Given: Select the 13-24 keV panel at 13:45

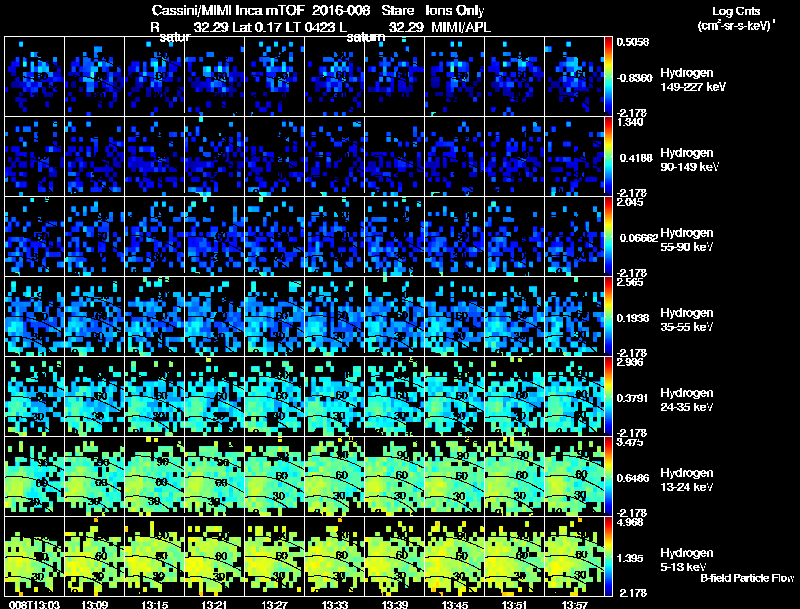Looking at the screenshot, I should pyautogui.click(x=455, y=475).
